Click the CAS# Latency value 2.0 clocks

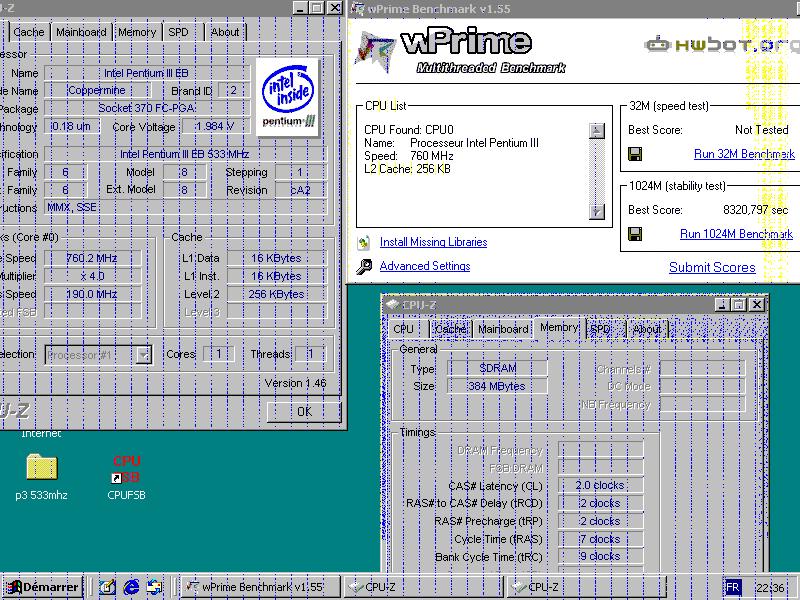[x=600, y=485]
